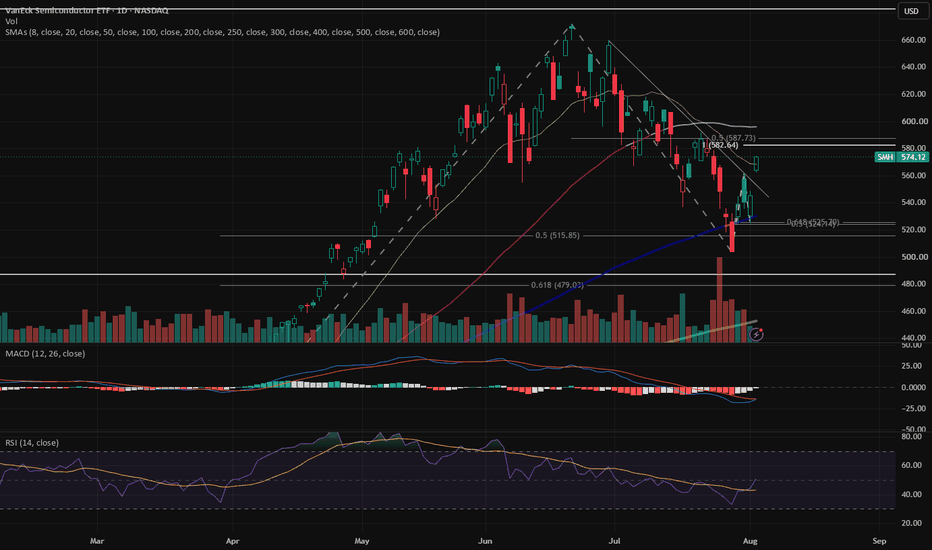932x550 pixels.
Task: Select the Vol indicator legend
Action: (11, 21)
